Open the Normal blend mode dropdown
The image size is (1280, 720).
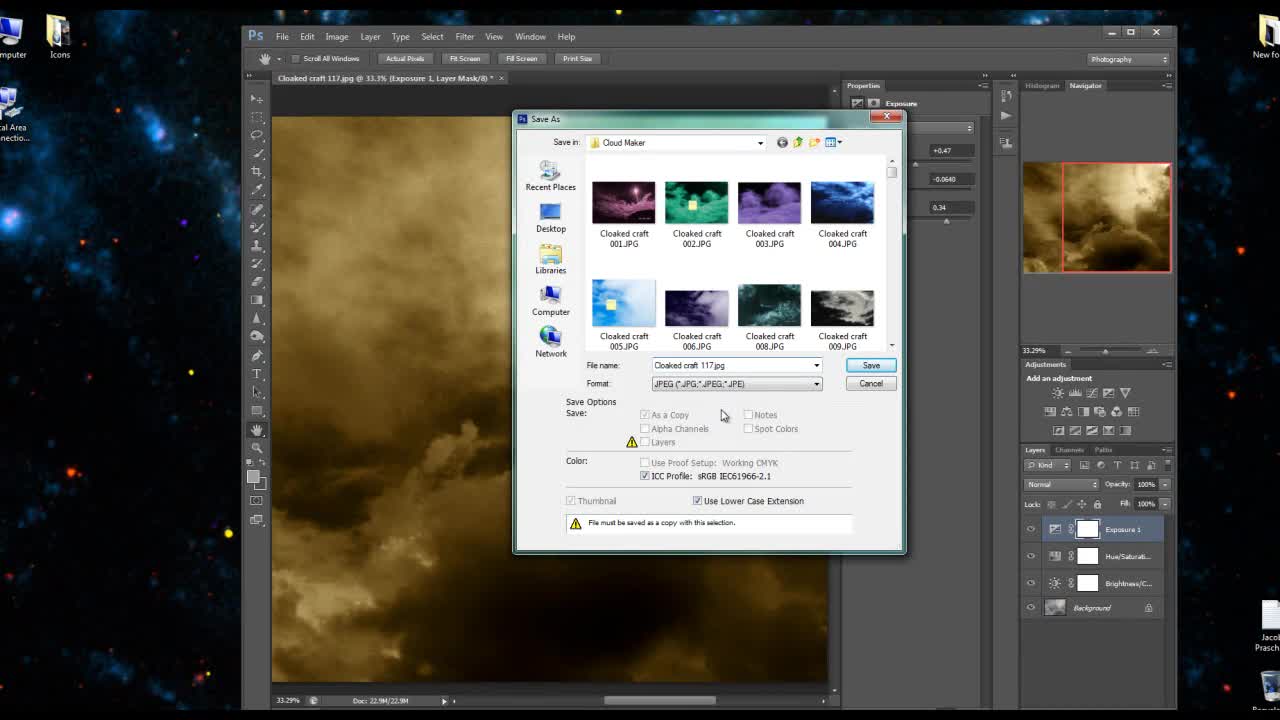coord(1062,484)
